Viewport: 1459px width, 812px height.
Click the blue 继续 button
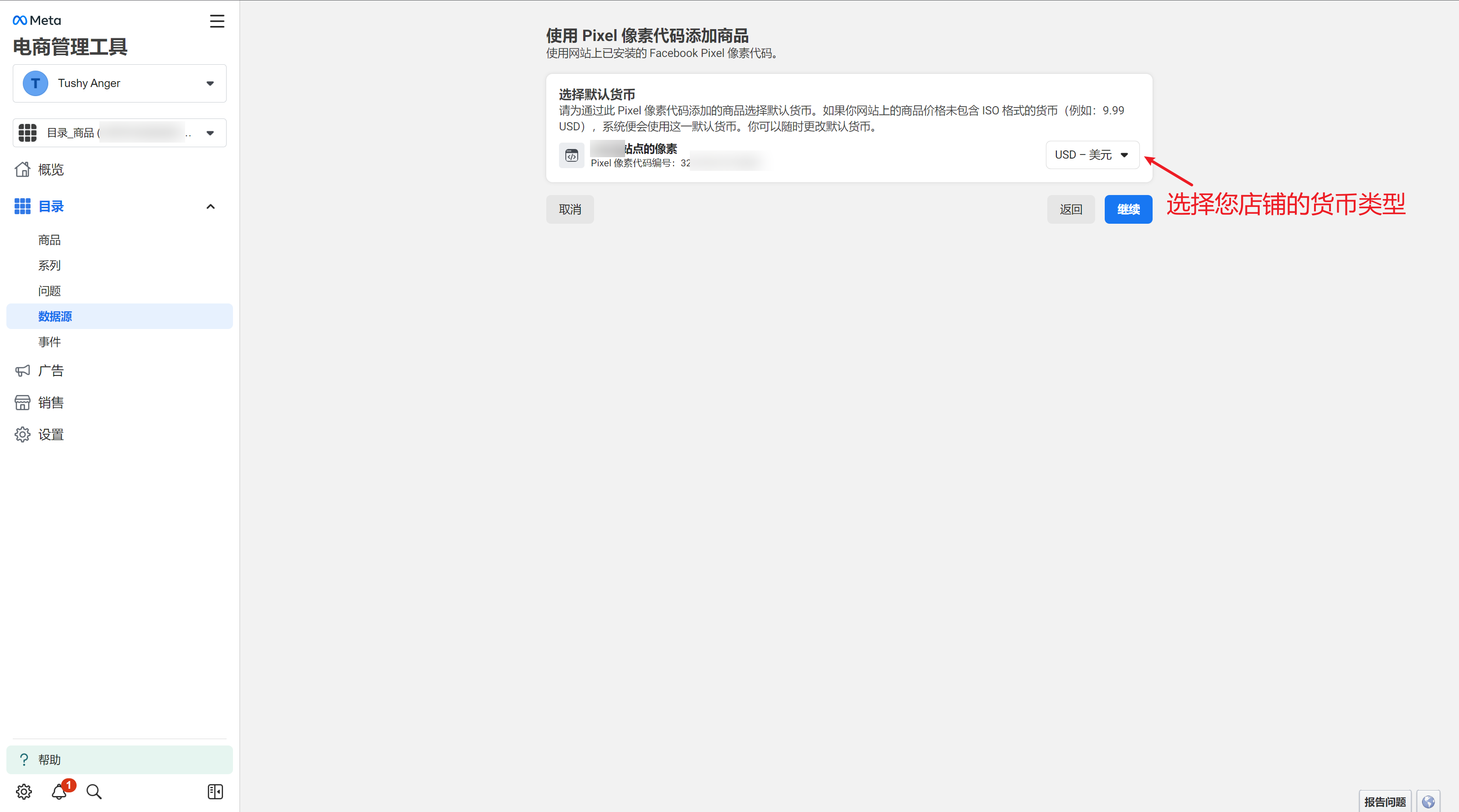[1128, 209]
